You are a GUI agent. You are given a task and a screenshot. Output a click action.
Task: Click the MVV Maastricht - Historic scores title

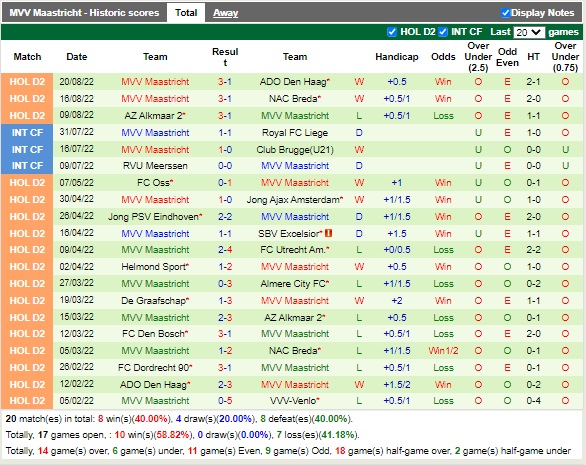point(84,13)
